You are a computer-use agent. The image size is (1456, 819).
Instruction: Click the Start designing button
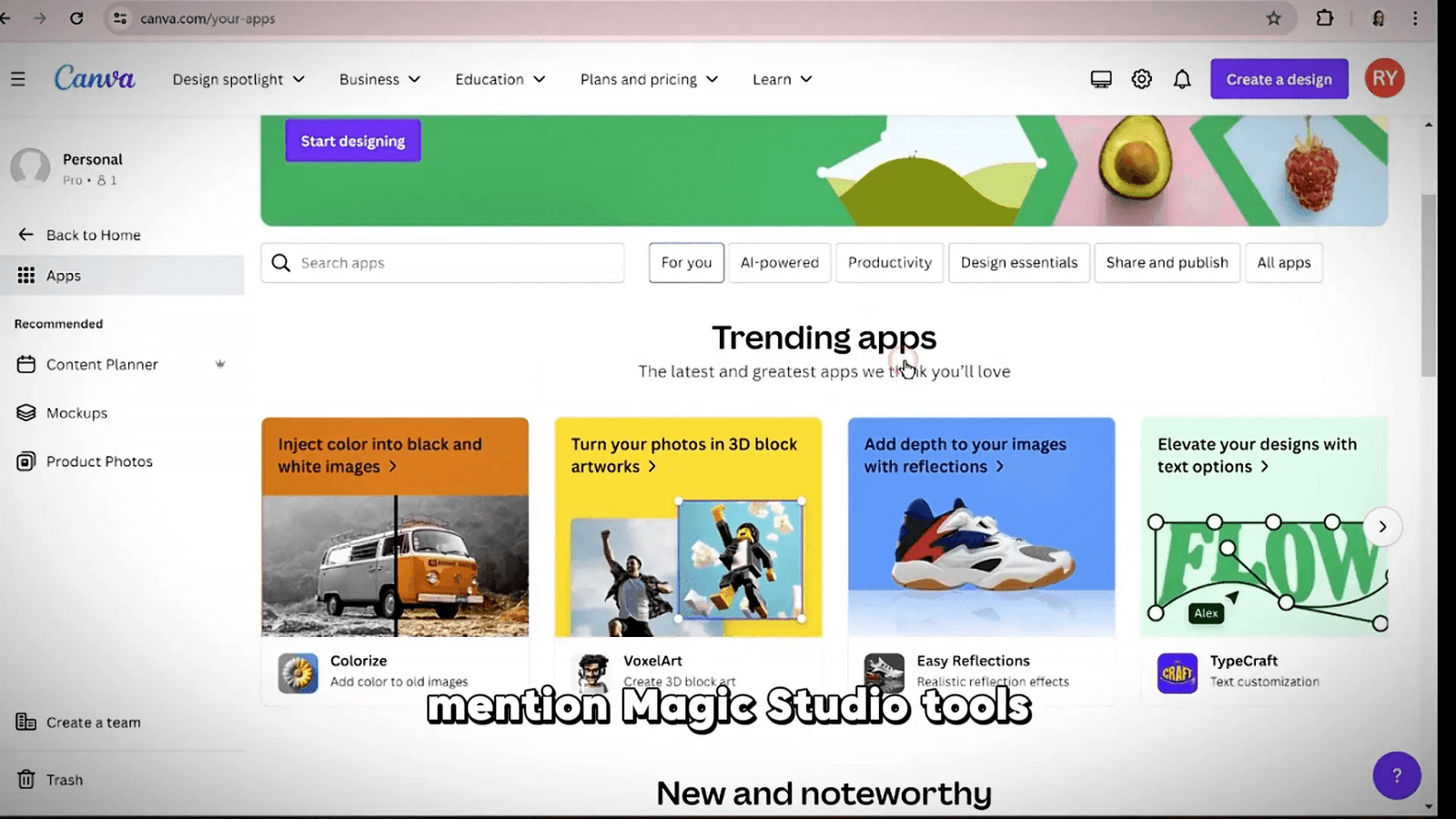click(353, 141)
